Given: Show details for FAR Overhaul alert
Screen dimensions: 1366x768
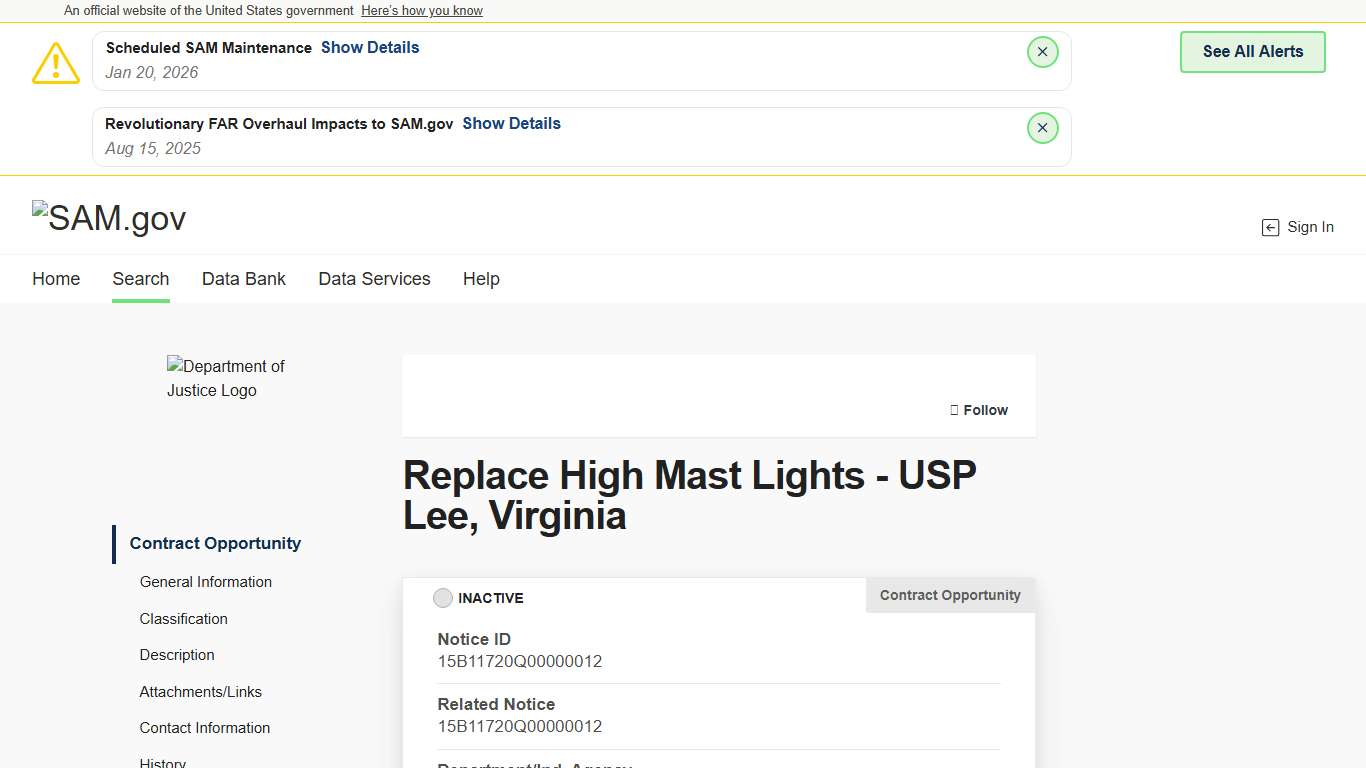Looking at the screenshot, I should [511, 124].
